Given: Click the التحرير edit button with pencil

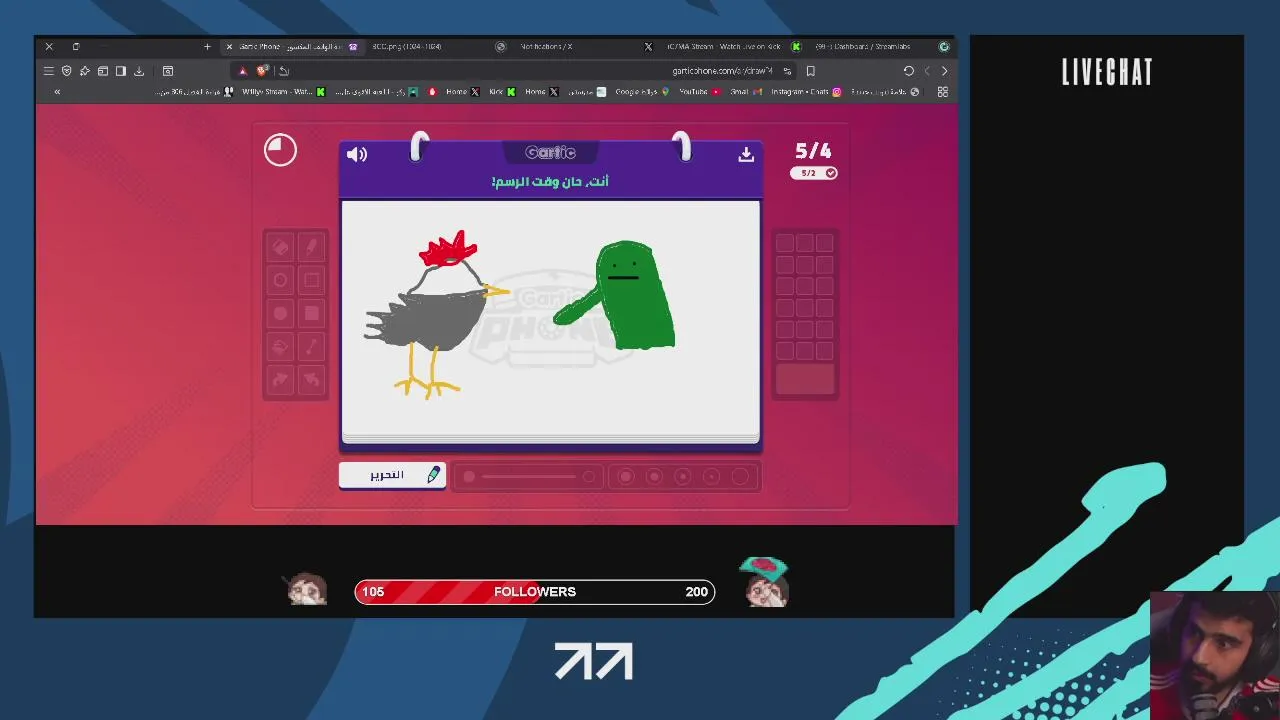Looking at the screenshot, I should coord(392,475).
